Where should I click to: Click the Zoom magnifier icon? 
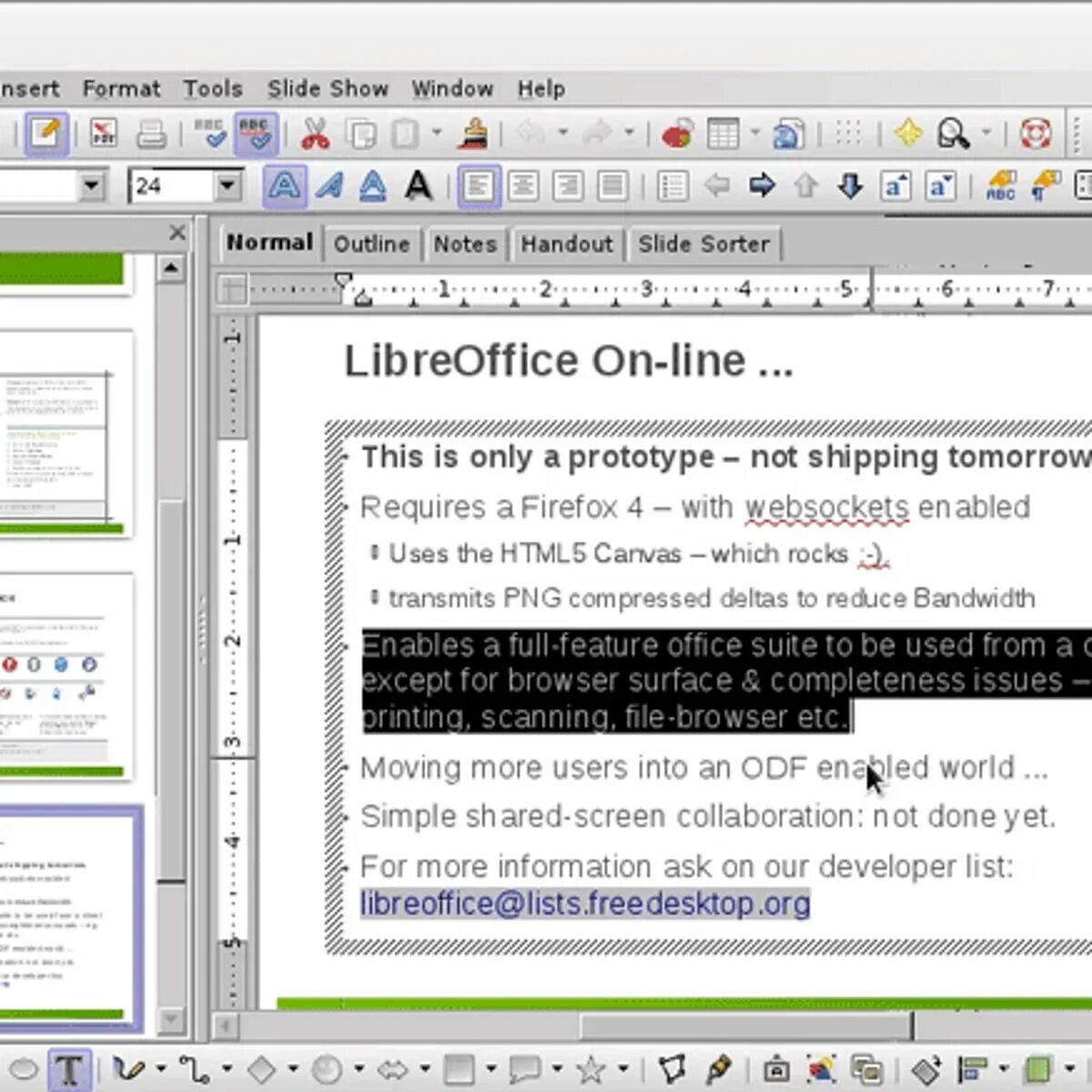tap(953, 134)
